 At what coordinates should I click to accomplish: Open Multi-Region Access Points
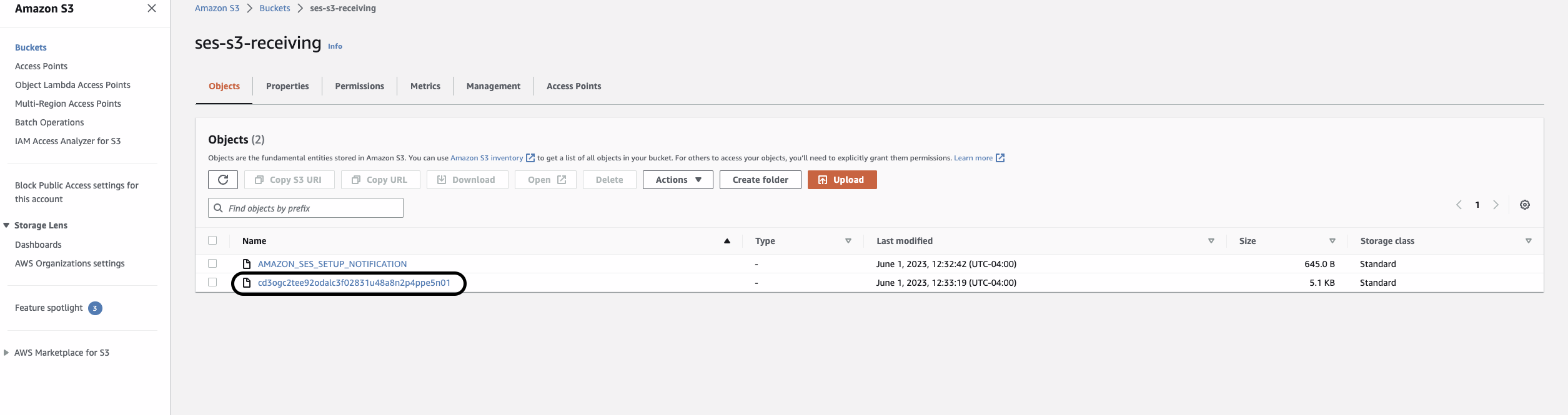click(x=68, y=104)
